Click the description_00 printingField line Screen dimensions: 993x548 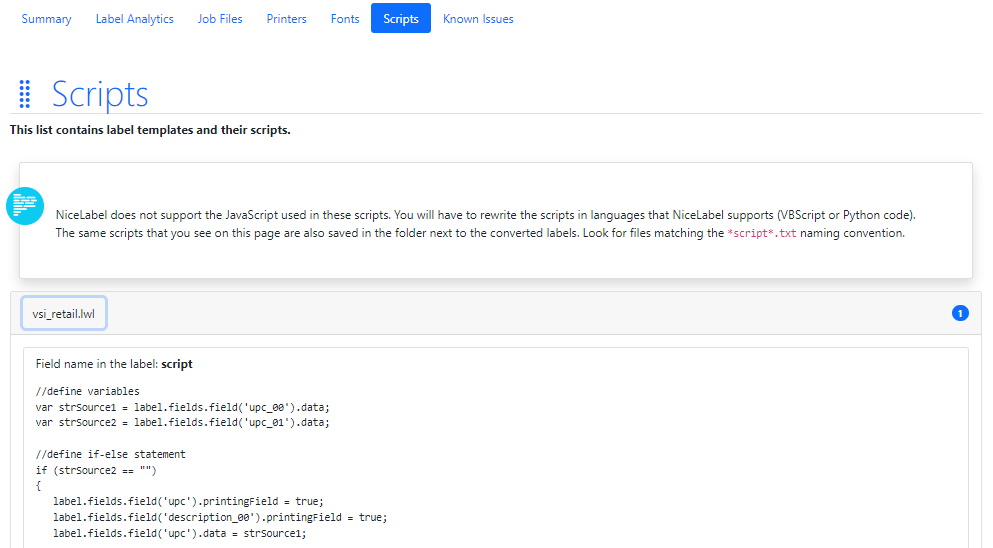point(220,518)
